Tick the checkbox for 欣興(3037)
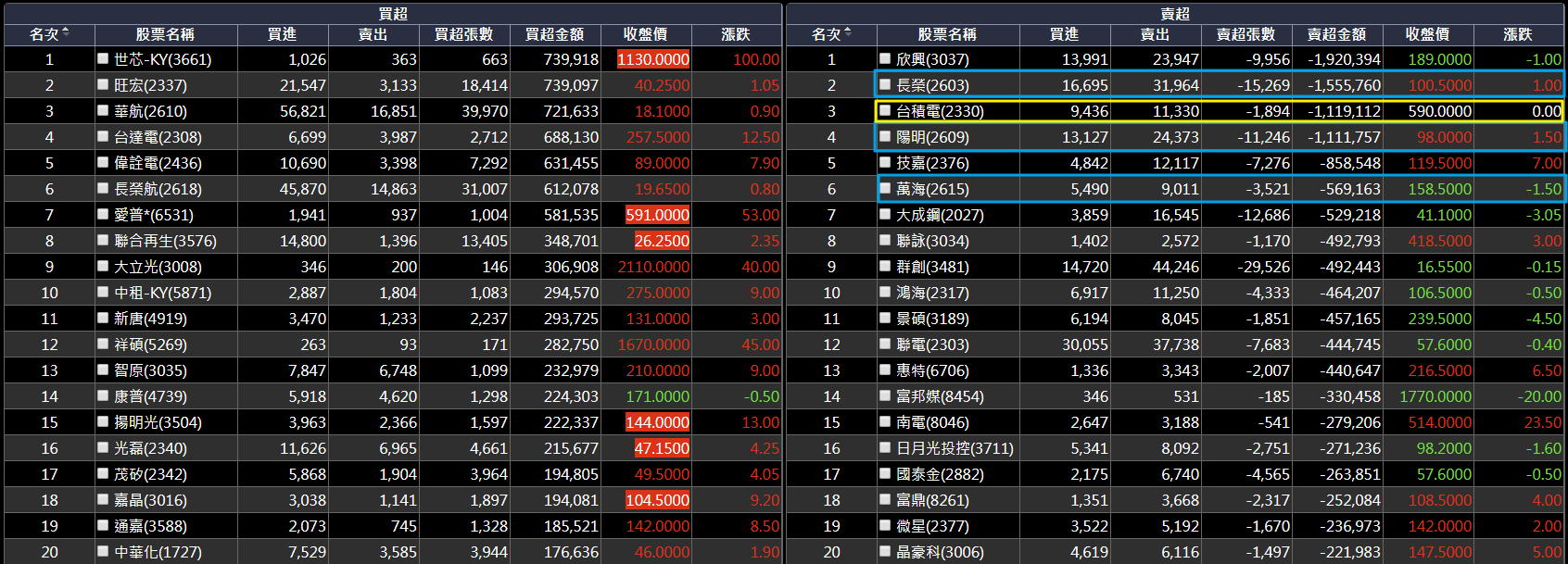1568x564 pixels. [885, 58]
